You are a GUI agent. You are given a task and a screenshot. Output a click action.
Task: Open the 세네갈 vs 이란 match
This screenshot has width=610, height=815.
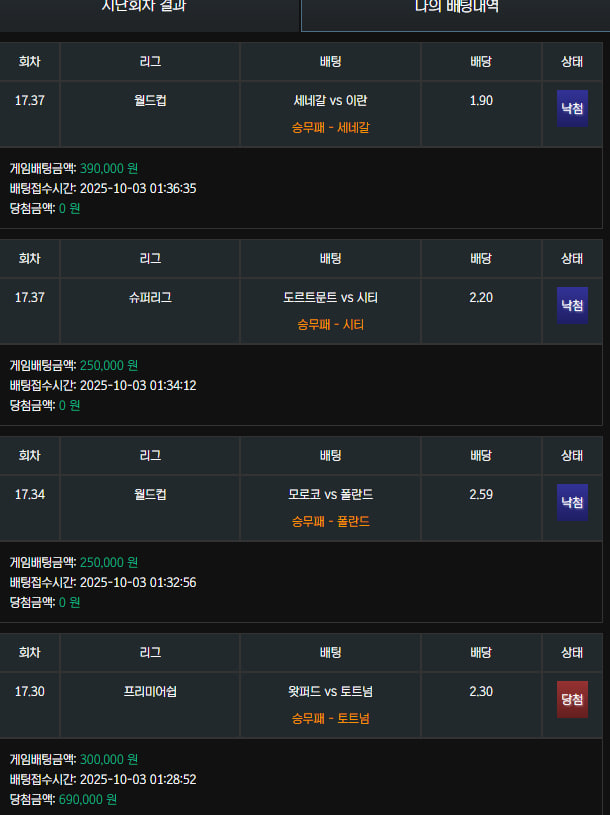click(x=330, y=101)
